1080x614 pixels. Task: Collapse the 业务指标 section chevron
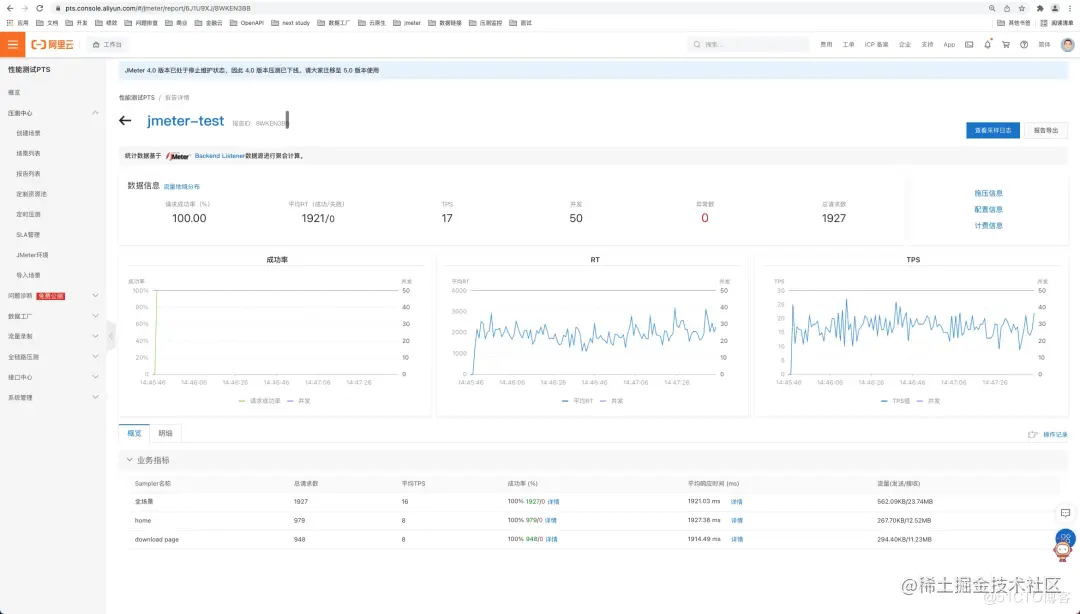(129, 460)
